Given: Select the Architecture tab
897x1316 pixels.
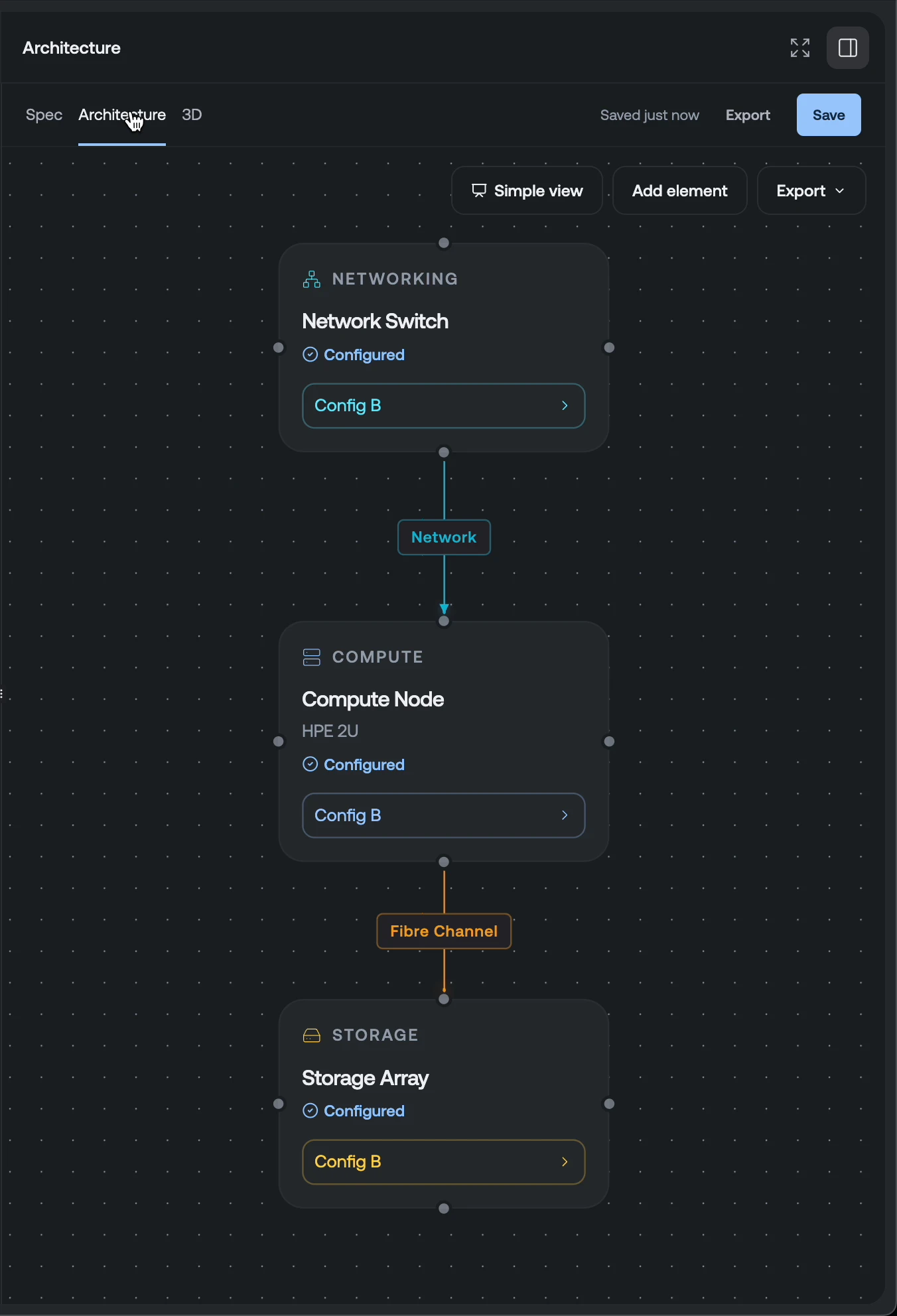Looking at the screenshot, I should 122,115.
